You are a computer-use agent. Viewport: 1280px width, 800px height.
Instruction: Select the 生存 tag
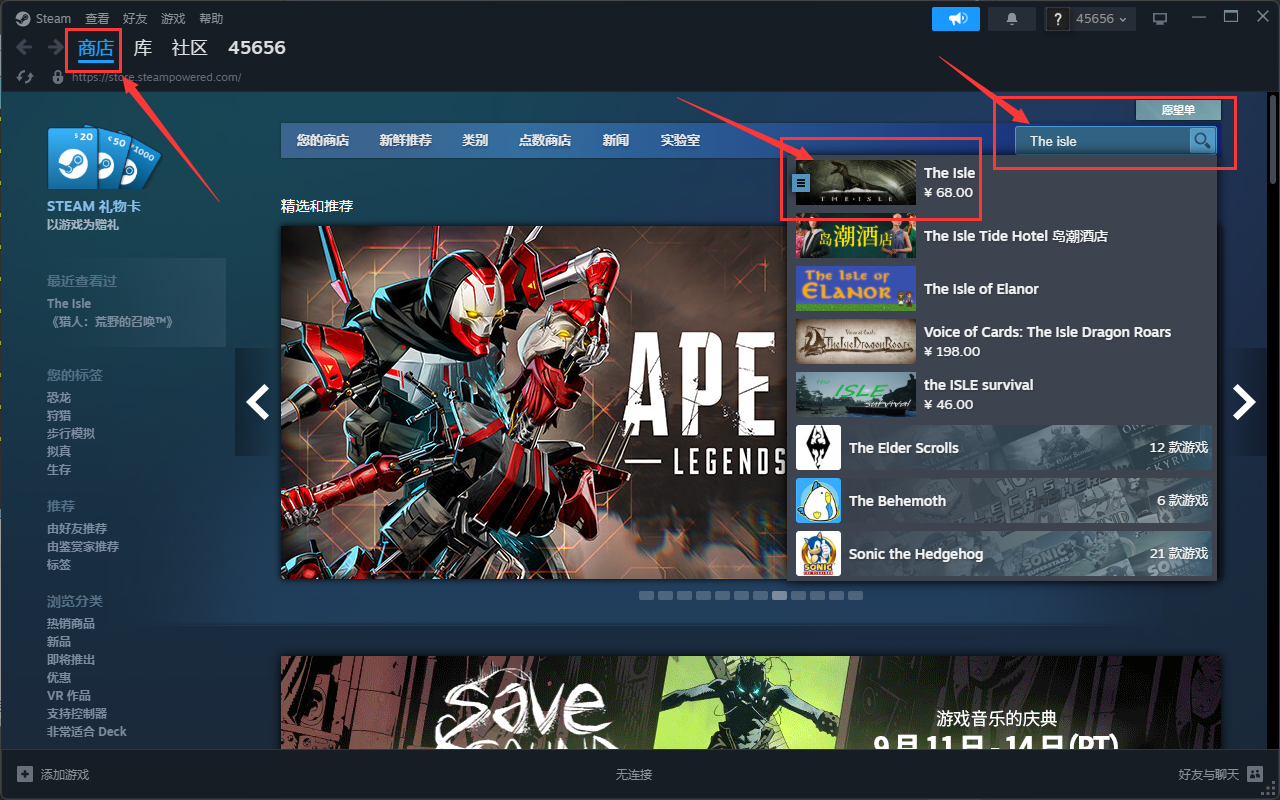pyautogui.click(x=59, y=469)
